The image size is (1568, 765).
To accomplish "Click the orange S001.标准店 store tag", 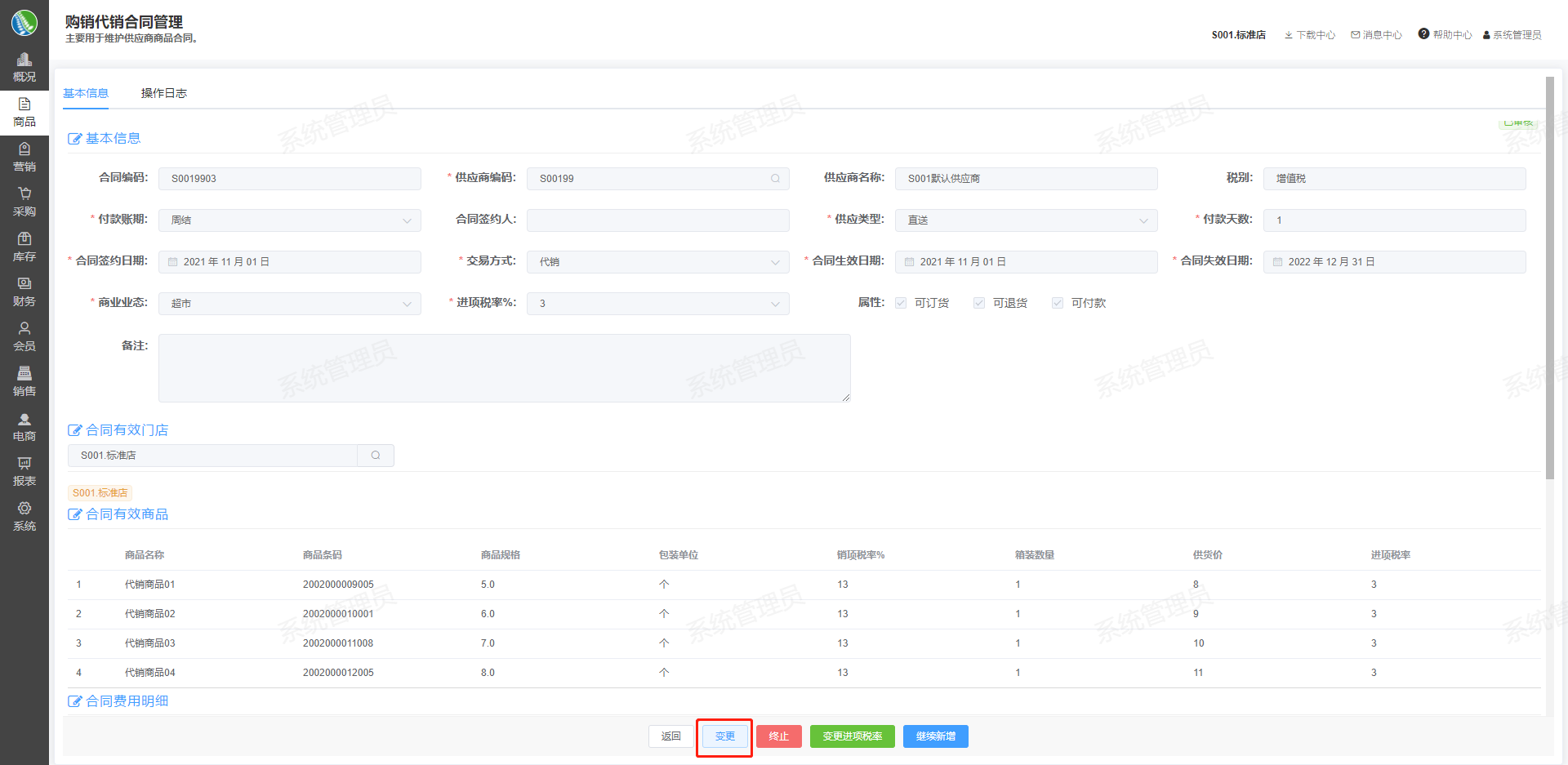I will (x=100, y=493).
